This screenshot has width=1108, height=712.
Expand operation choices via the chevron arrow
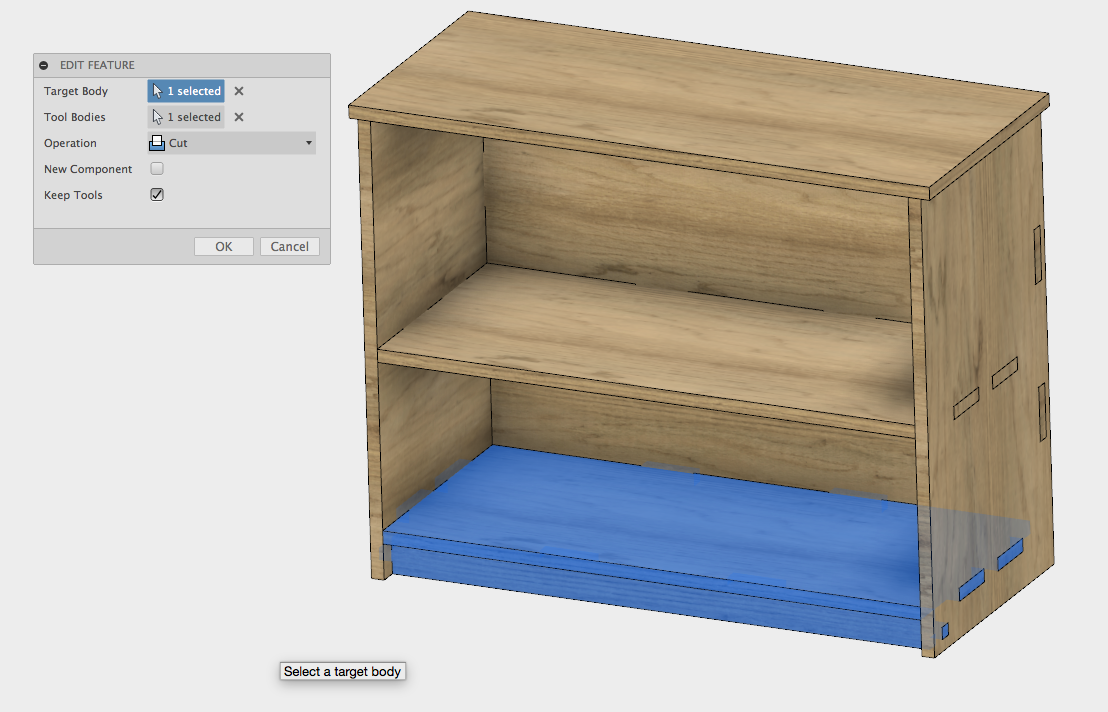308,143
